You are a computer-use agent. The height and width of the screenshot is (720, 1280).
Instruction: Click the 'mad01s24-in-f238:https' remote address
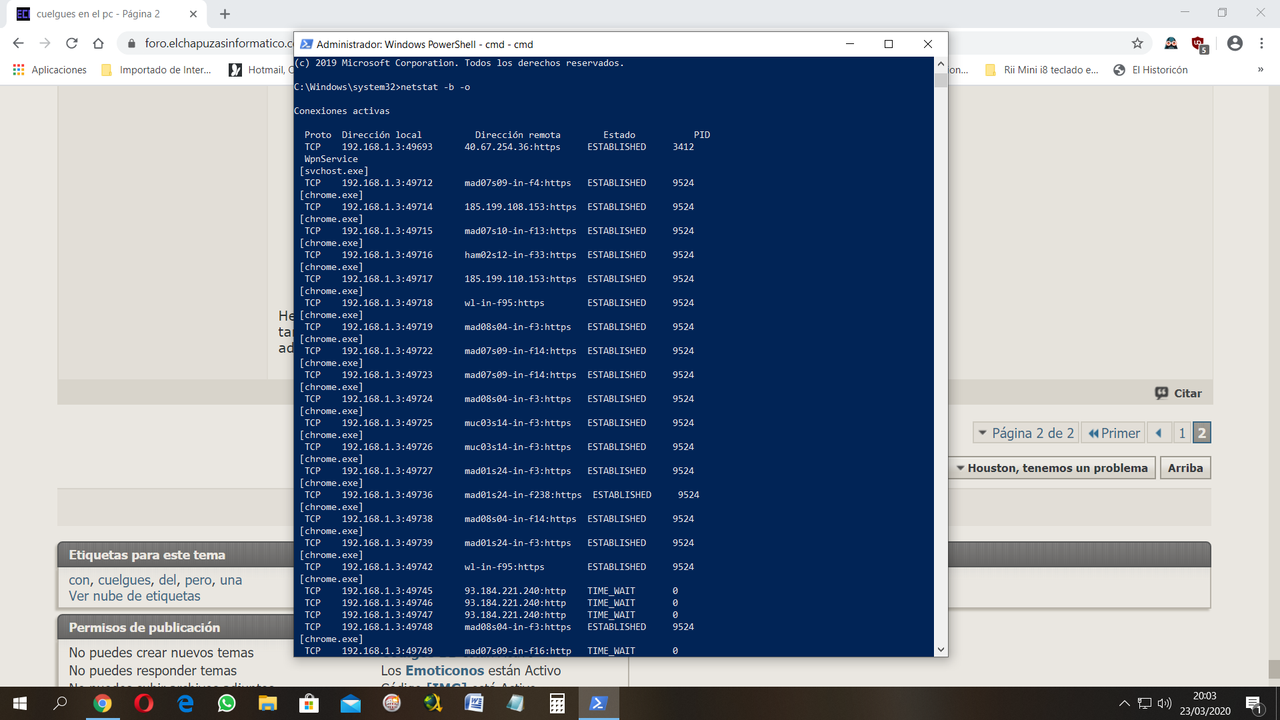(x=523, y=495)
